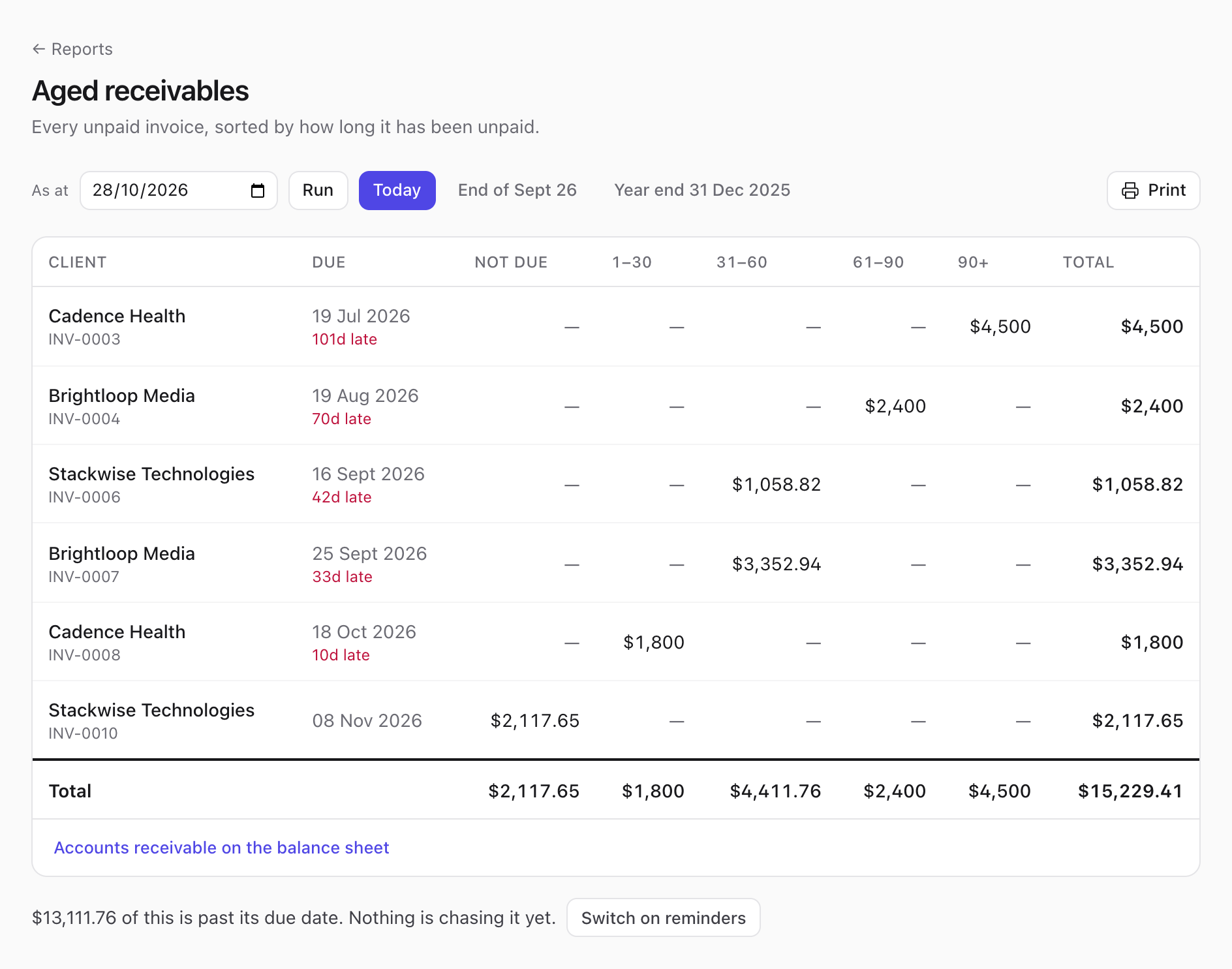Click the $4,411.76 total for 31–60

[775, 791]
